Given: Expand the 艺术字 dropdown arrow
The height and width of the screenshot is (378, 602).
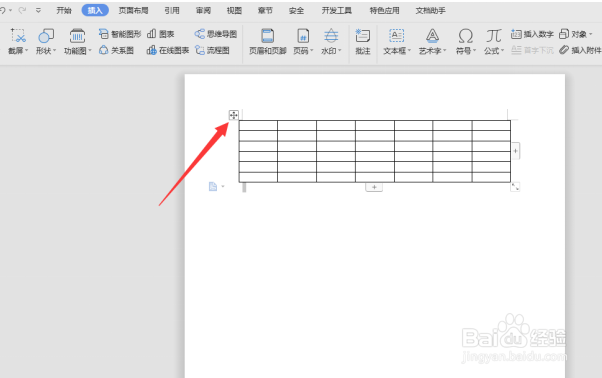Looking at the screenshot, I should (x=445, y=51).
